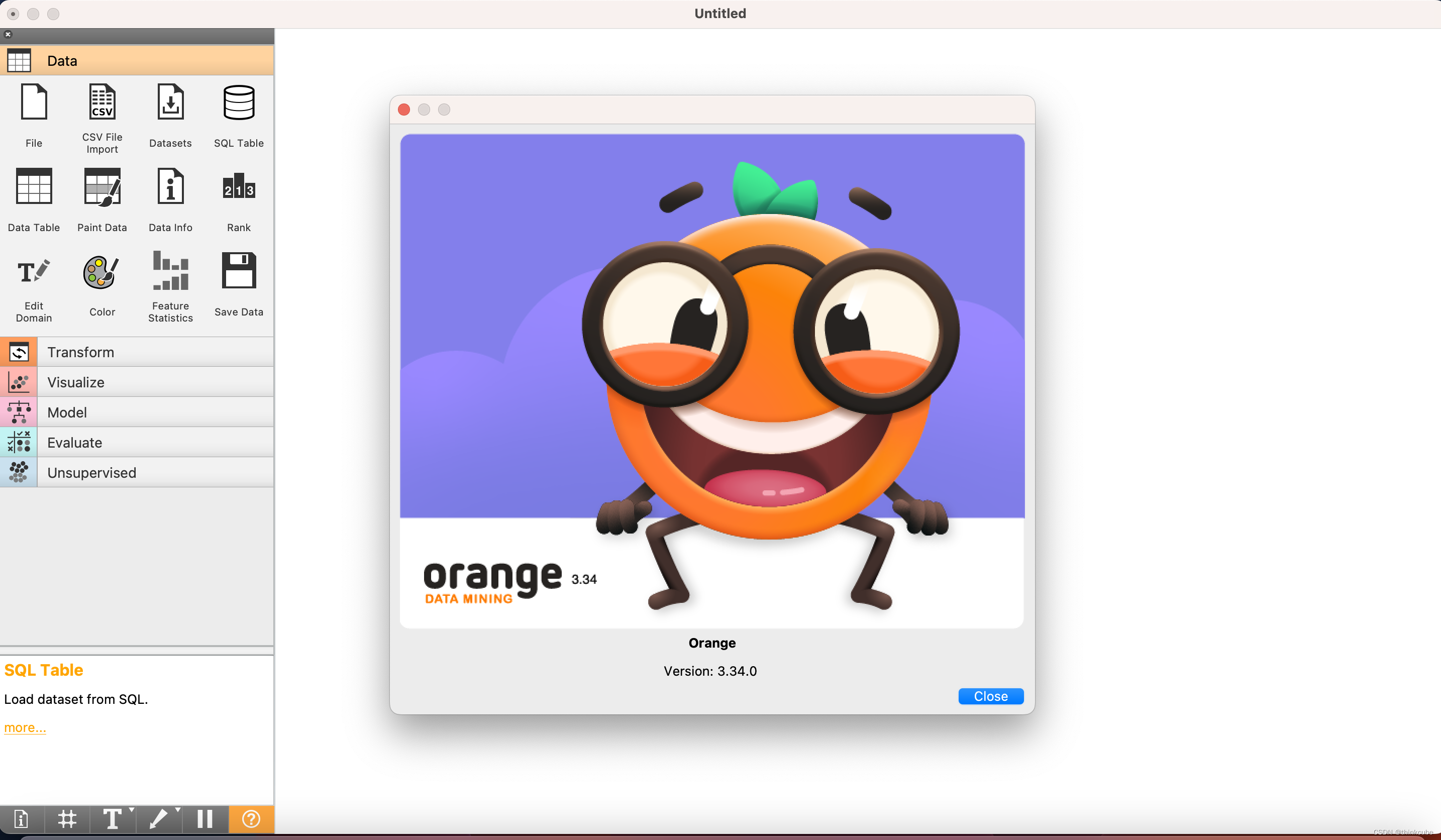Click 'Version: 3.34.0' text in dialog
This screenshot has width=1441, height=840.
(710, 671)
